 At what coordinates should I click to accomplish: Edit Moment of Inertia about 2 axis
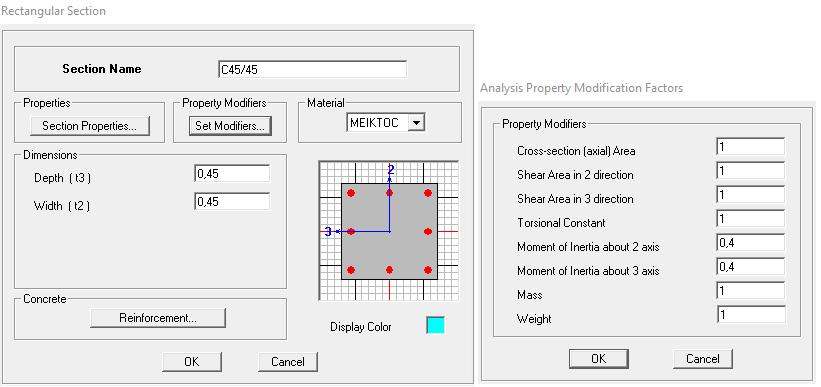751,242
